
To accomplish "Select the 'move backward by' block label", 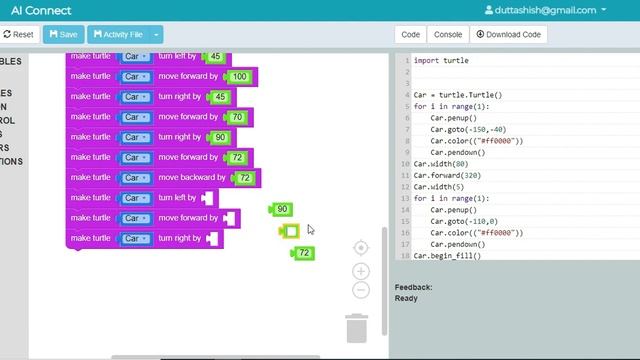I will (x=191, y=178).
